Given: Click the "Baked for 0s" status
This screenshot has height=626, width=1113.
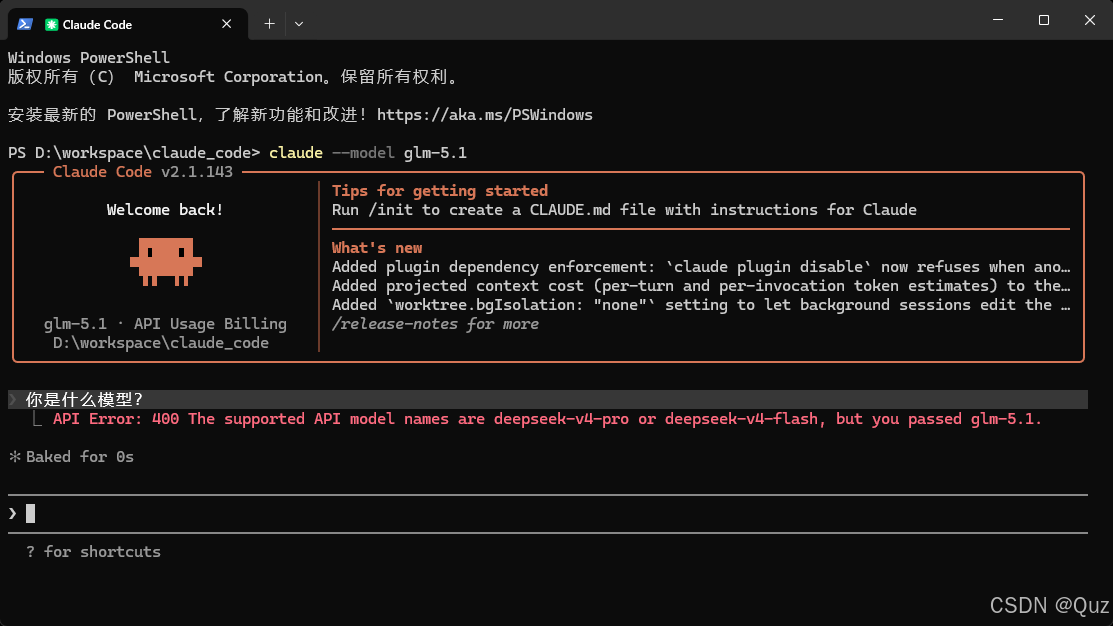Looking at the screenshot, I should pyautogui.click(x=80, y=457).
